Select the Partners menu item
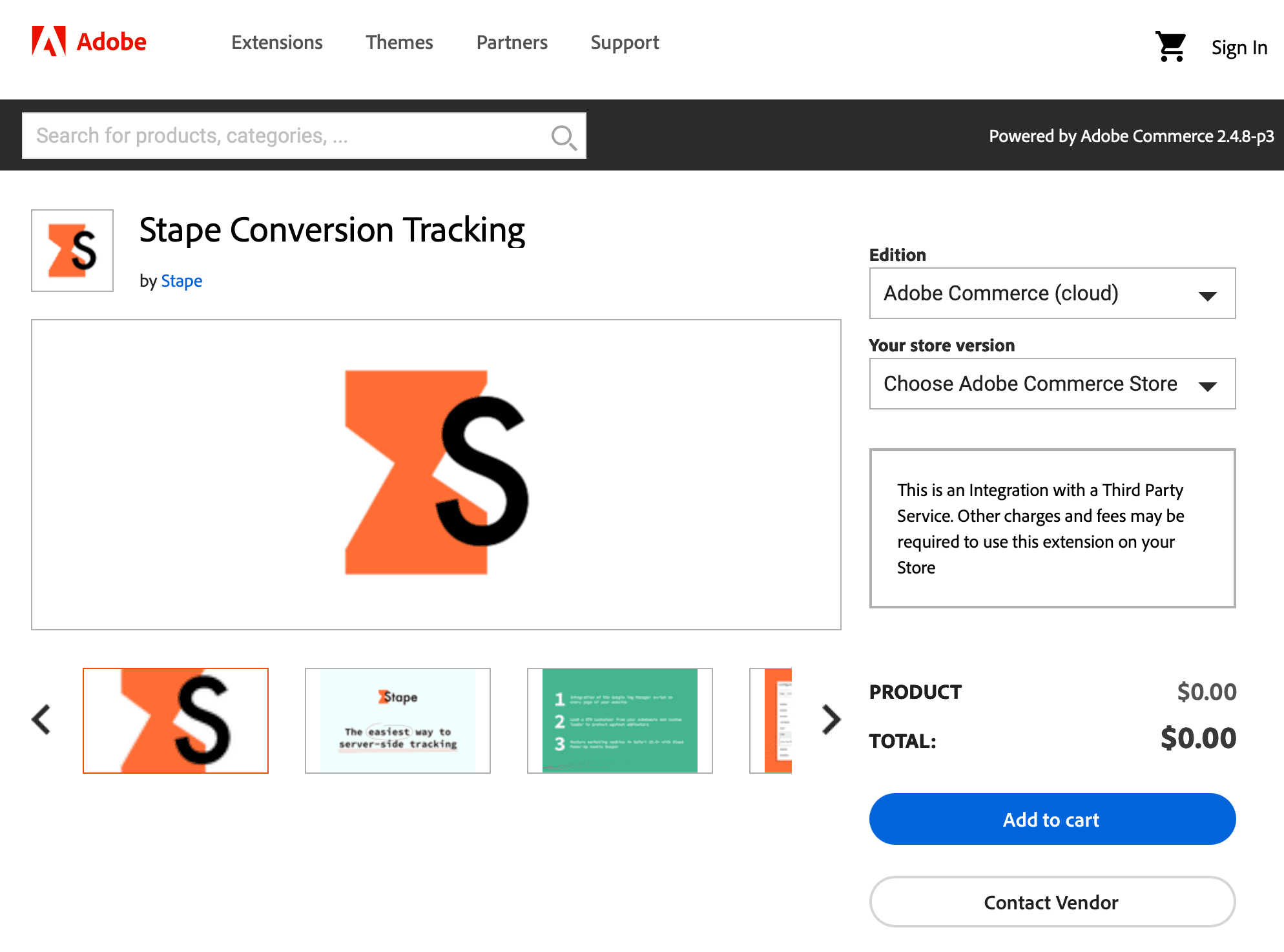The height and width of the screenshot is (952, 1284). 512,42
